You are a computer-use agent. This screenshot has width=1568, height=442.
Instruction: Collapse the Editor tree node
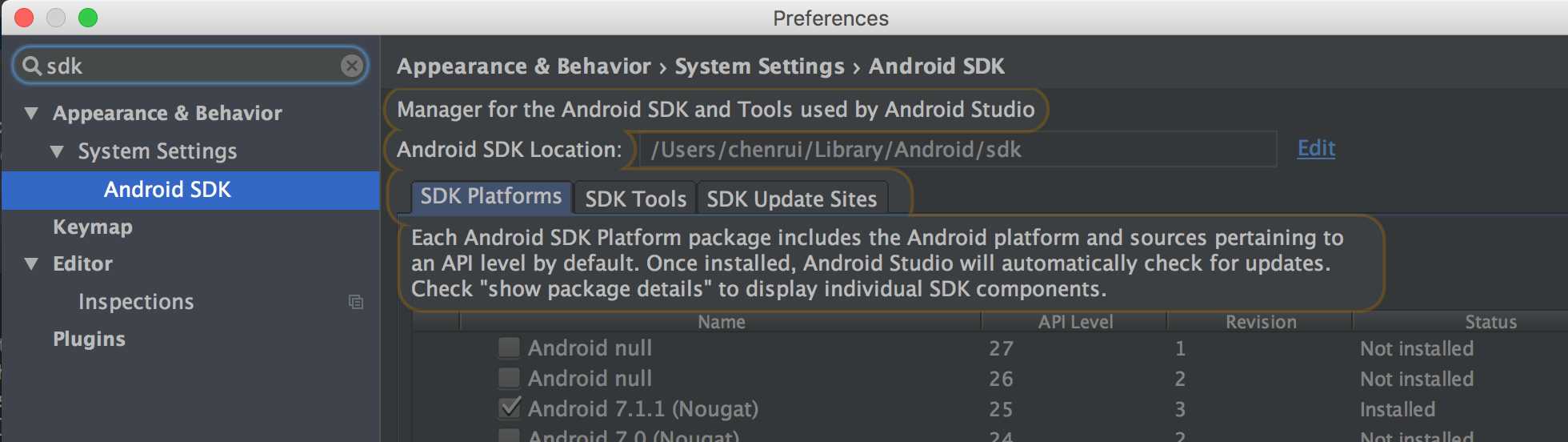(x=31, y=263)
